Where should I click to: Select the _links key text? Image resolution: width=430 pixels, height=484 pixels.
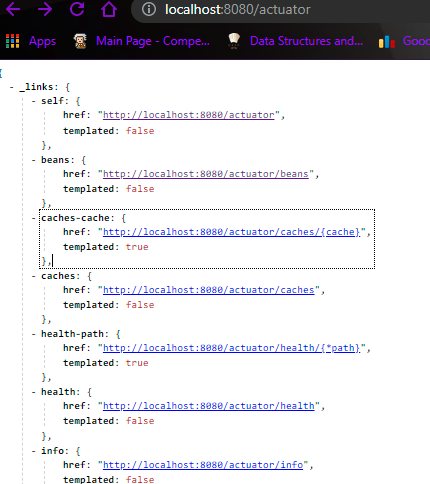coord(36,87)
